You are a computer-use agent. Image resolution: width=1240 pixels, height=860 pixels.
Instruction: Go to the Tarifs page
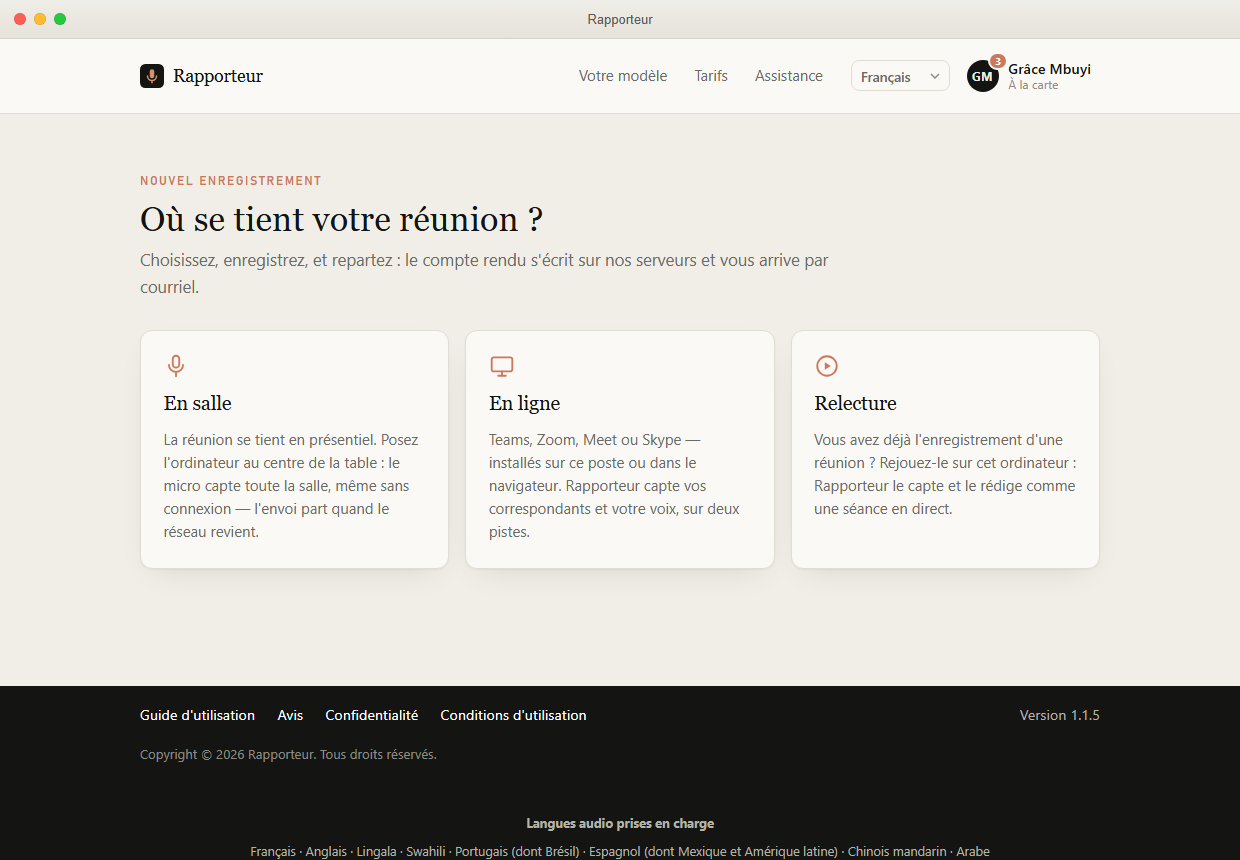(x=711, y=76)
